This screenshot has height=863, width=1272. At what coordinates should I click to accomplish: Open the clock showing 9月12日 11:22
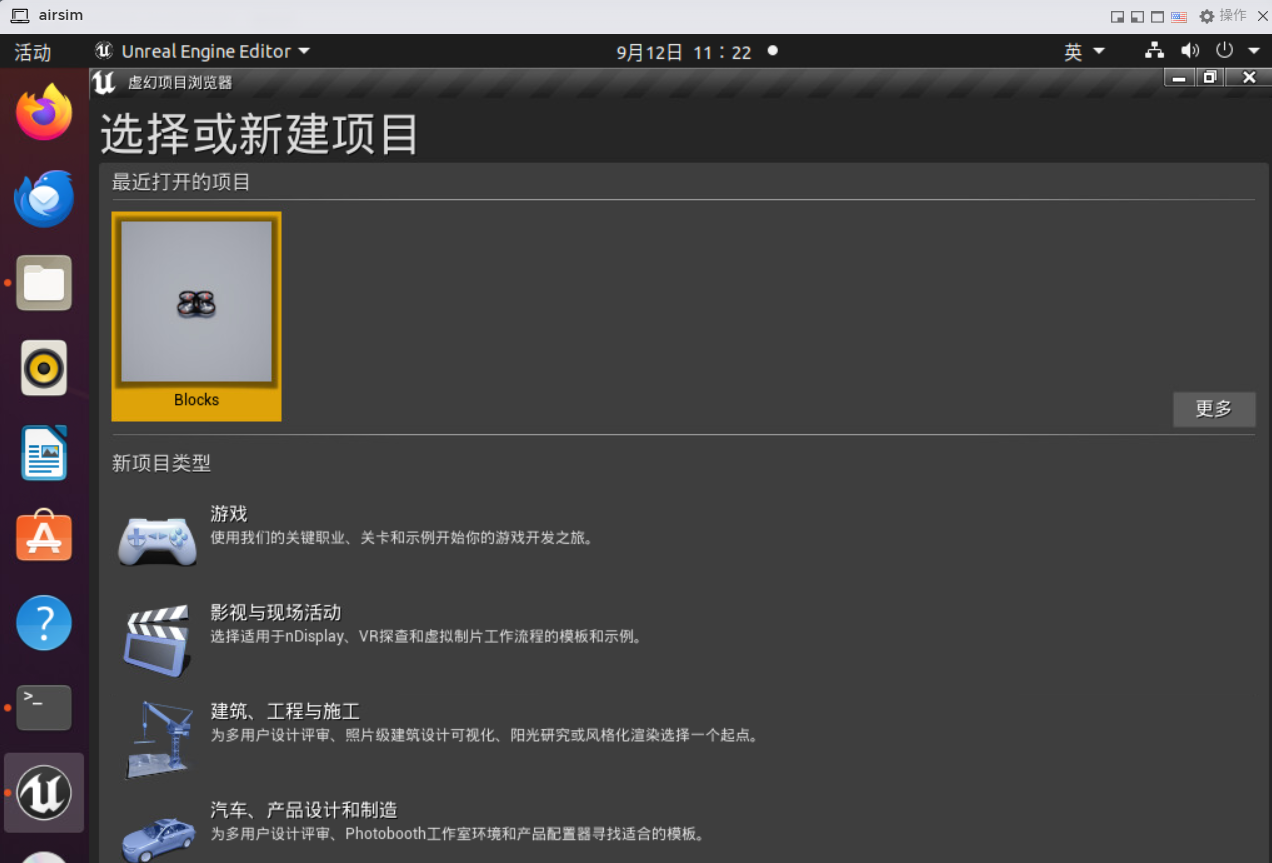click(x=684, y=52)
